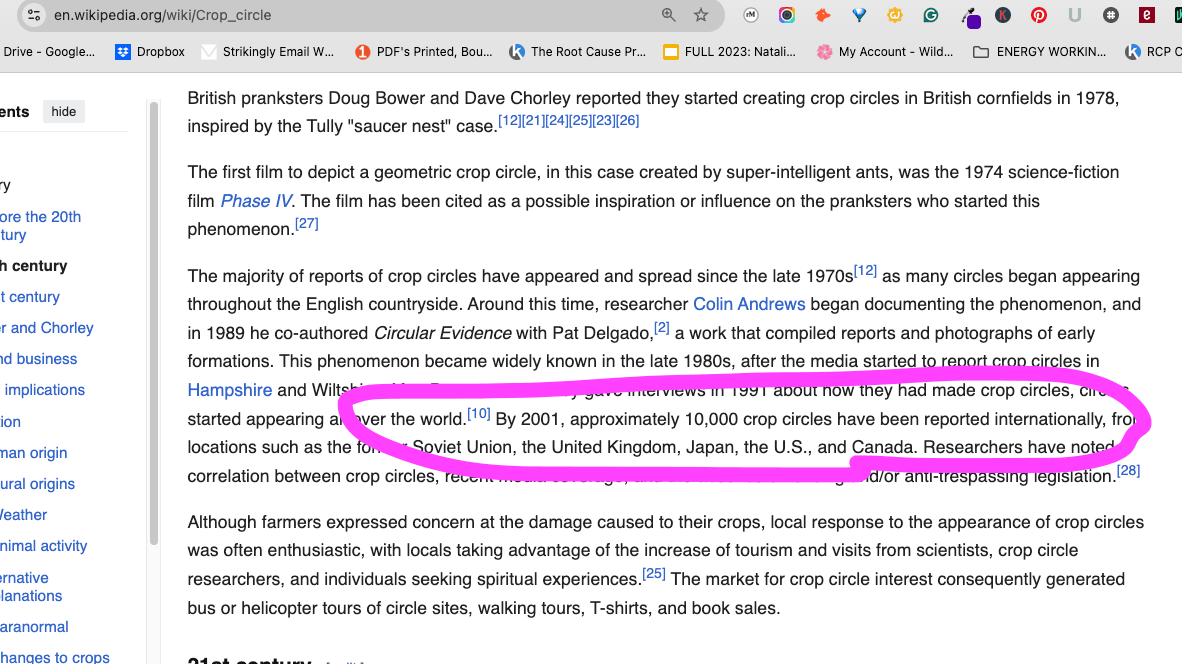The width and height of the screenshot is (1182, 664).
Task: Click the rainbow camera extension icon
Action: 787,15
